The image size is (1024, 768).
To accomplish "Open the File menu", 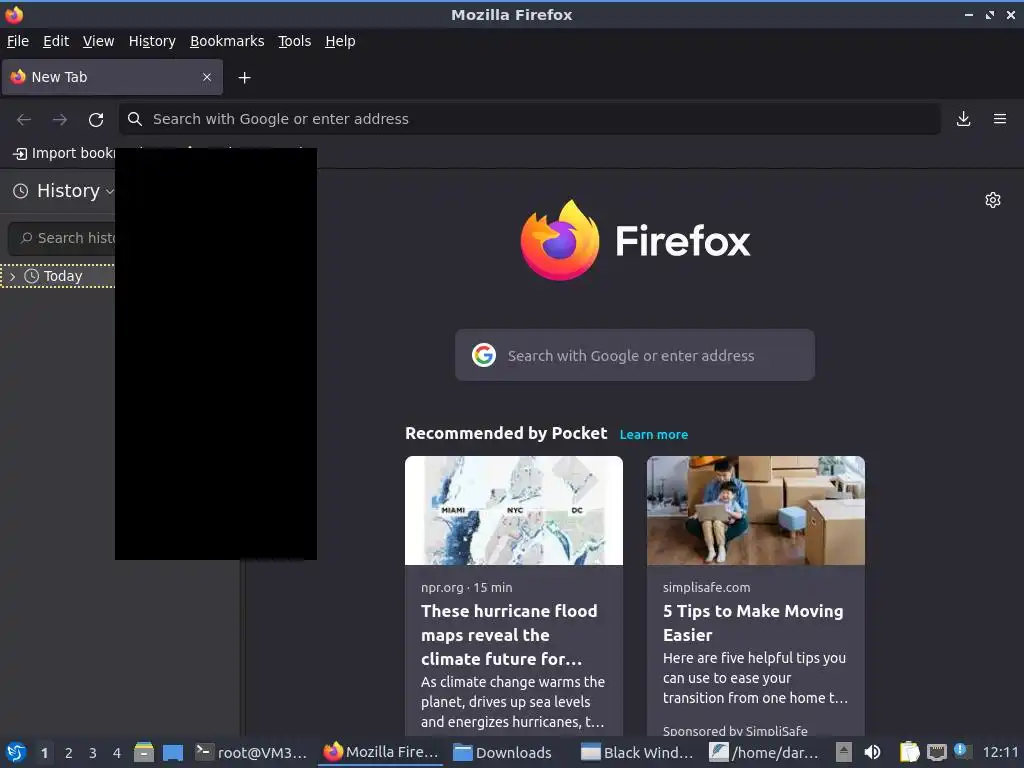I will pyautogui.click(x=18, y=41).
